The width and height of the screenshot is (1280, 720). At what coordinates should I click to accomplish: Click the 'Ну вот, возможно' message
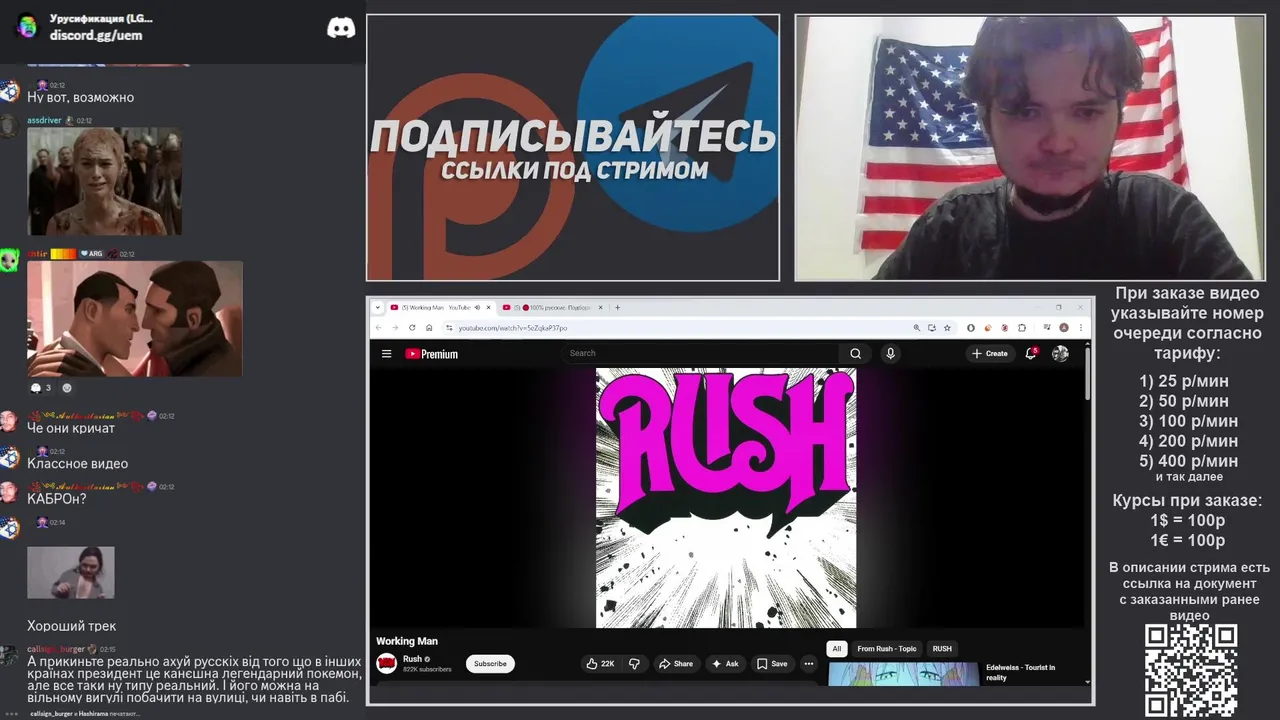click(80, 98)
